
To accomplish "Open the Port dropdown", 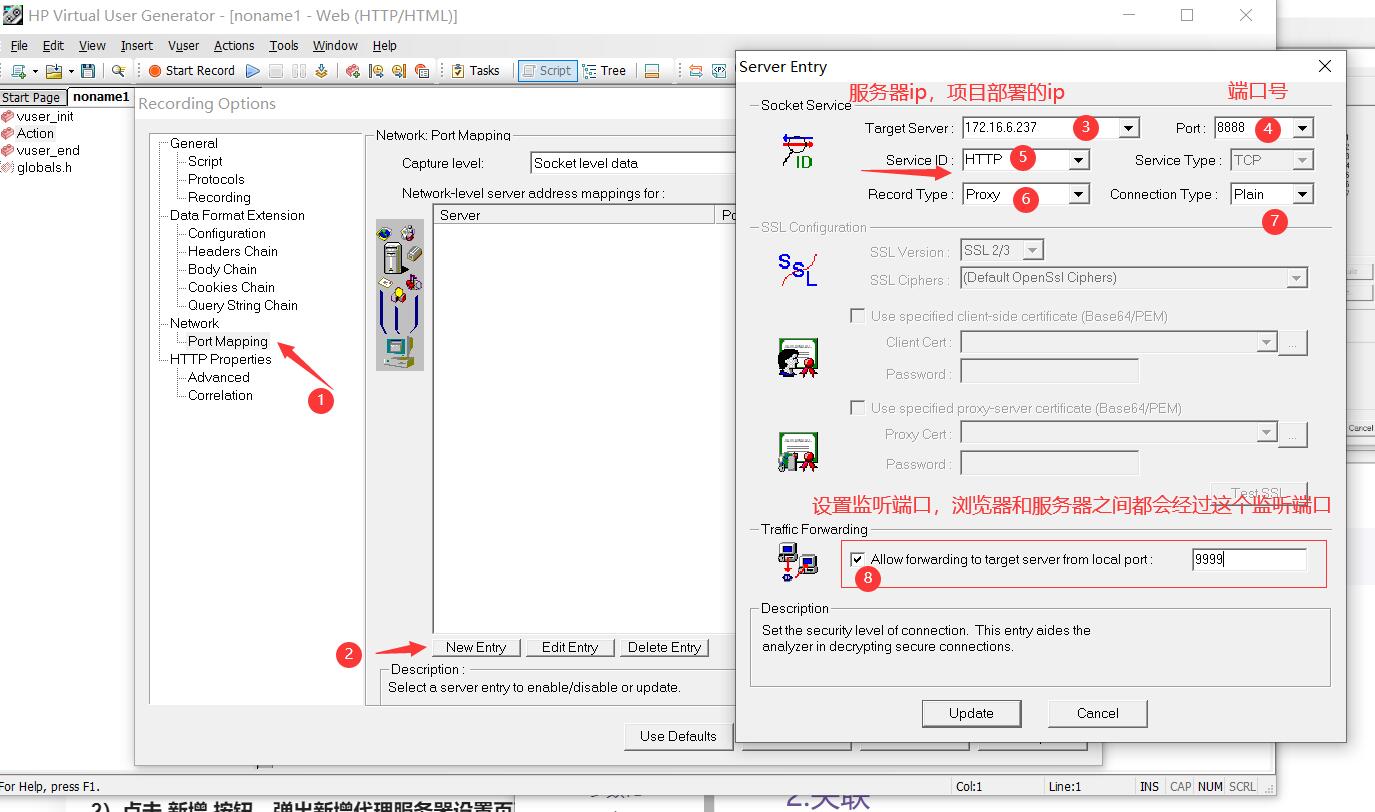I will point(1302,128).
